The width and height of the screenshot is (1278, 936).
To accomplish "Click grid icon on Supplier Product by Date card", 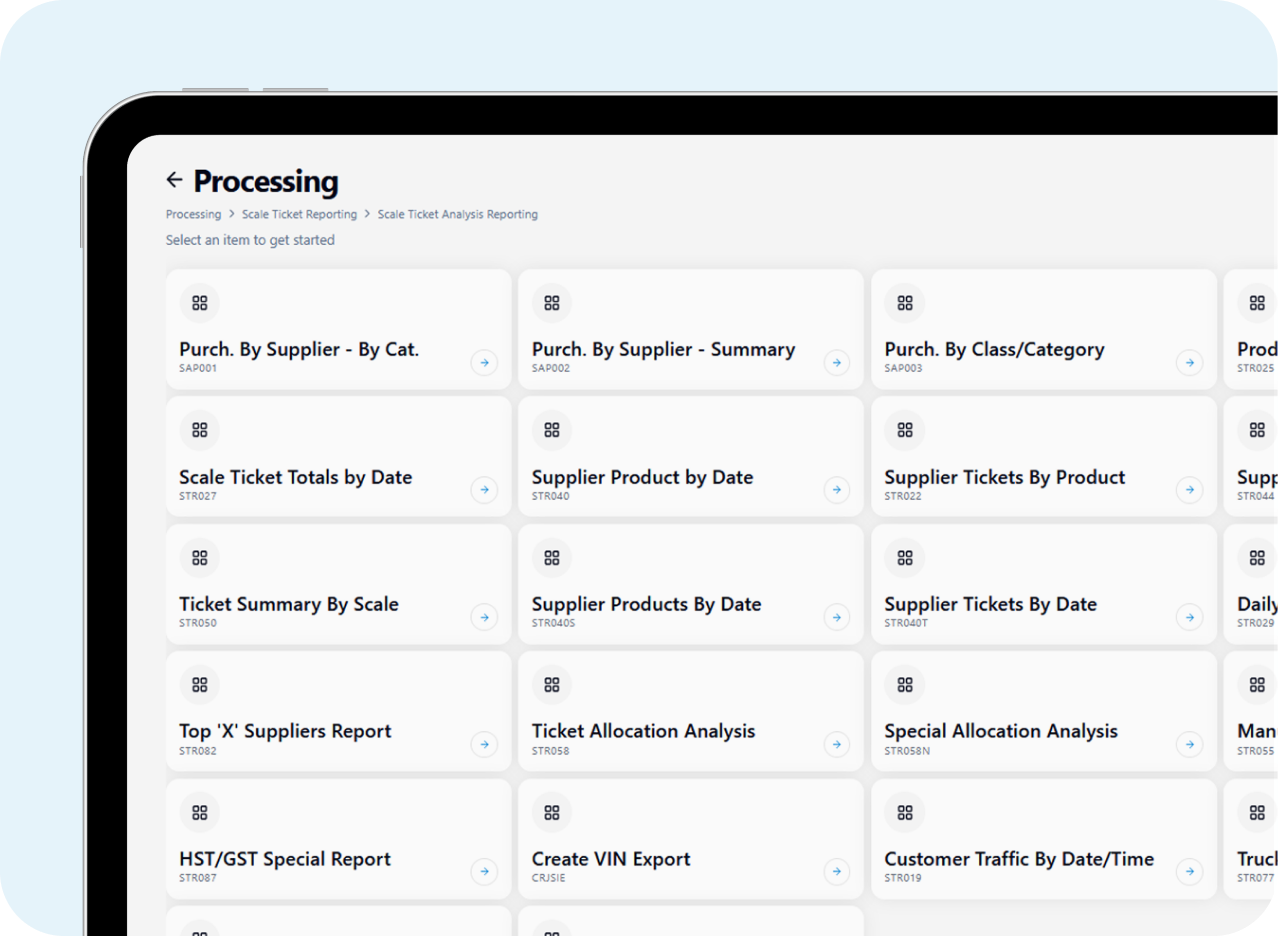I will tap(552, 430).
